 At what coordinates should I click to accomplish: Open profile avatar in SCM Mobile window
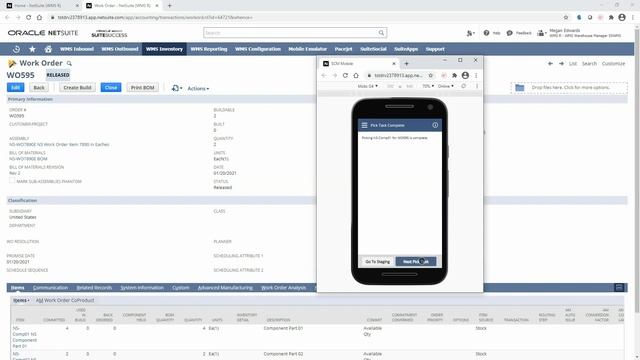465,76
